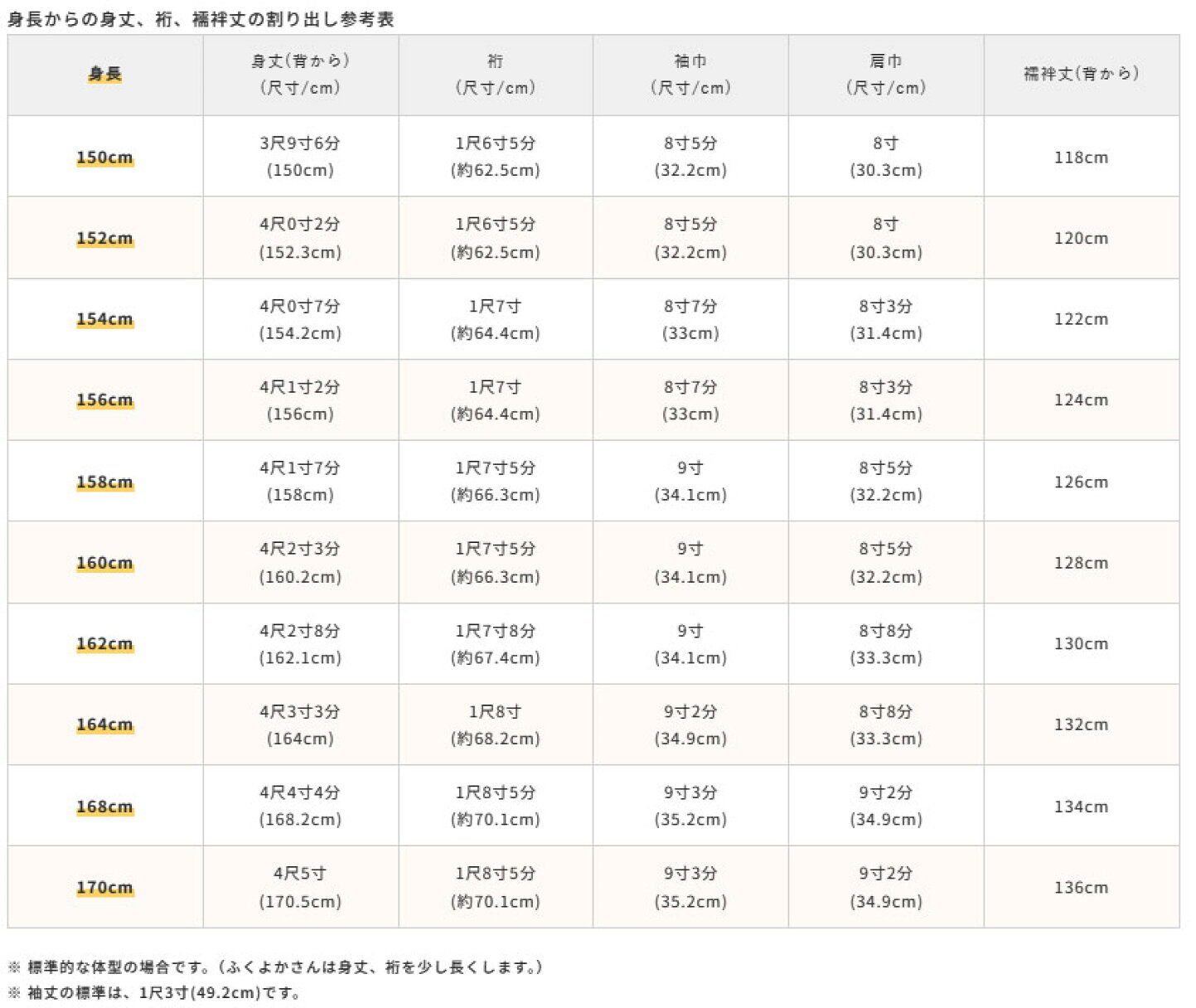The height and width of the screenshot is (1008, 1196).
Task: Click the 152cm height cell
Action: point(104,238)
